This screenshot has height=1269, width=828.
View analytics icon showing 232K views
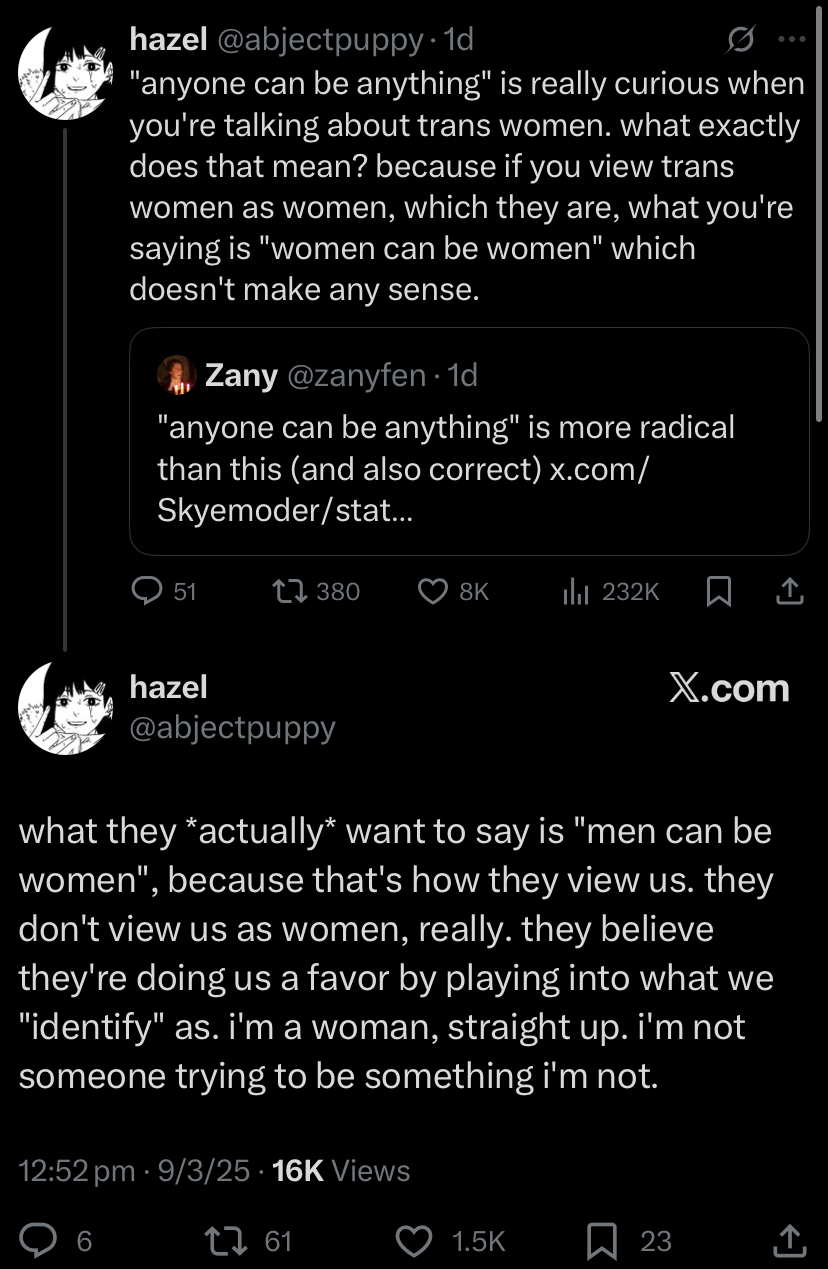576,592
